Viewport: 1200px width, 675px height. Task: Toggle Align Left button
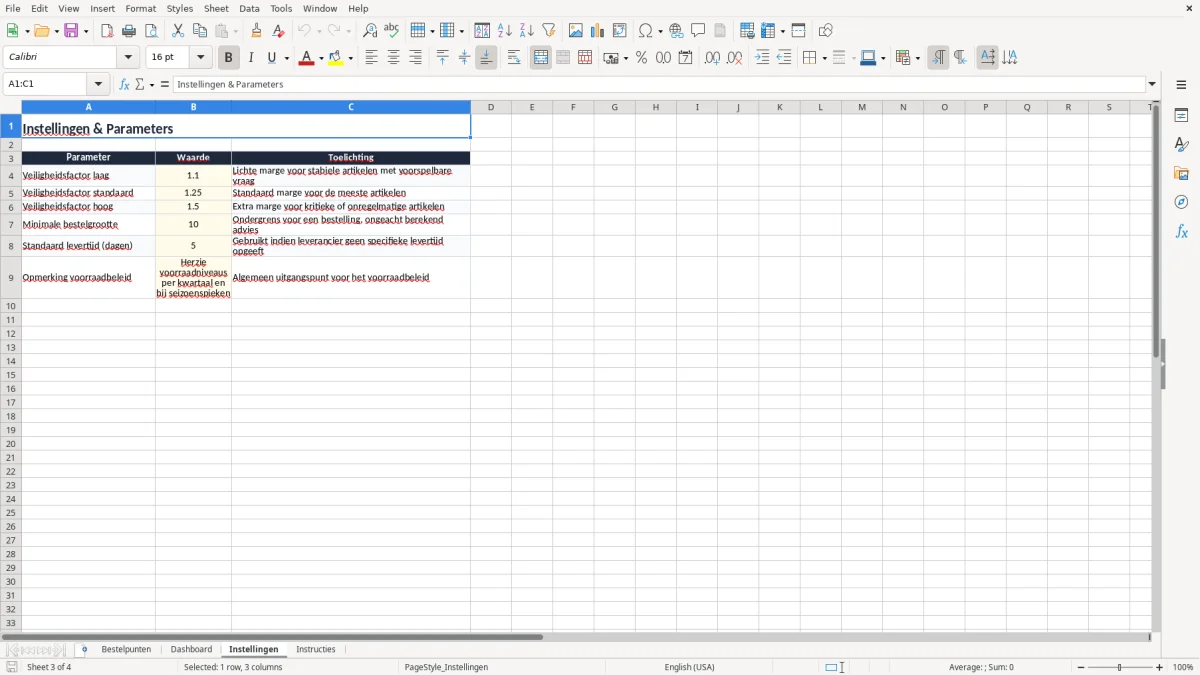pyautogui.click(x=371, y=58)
